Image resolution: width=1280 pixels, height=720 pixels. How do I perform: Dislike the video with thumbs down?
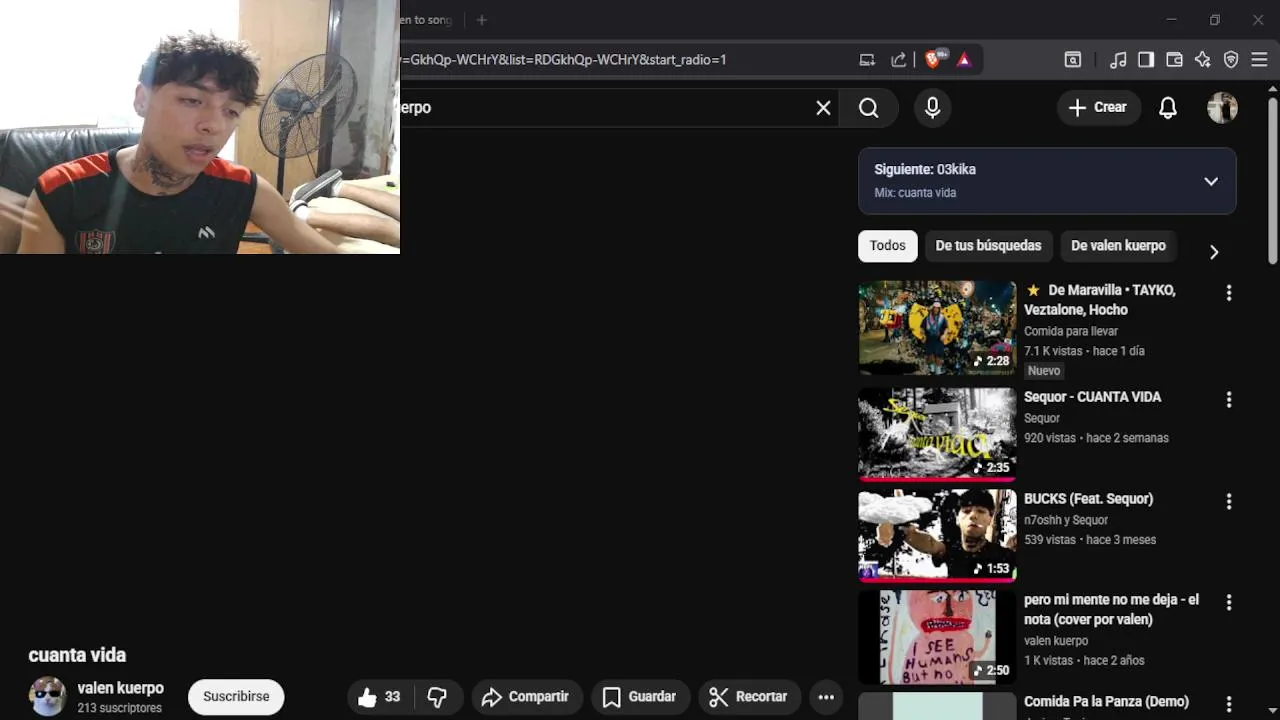pyautogui.click(x=437, y=697)
